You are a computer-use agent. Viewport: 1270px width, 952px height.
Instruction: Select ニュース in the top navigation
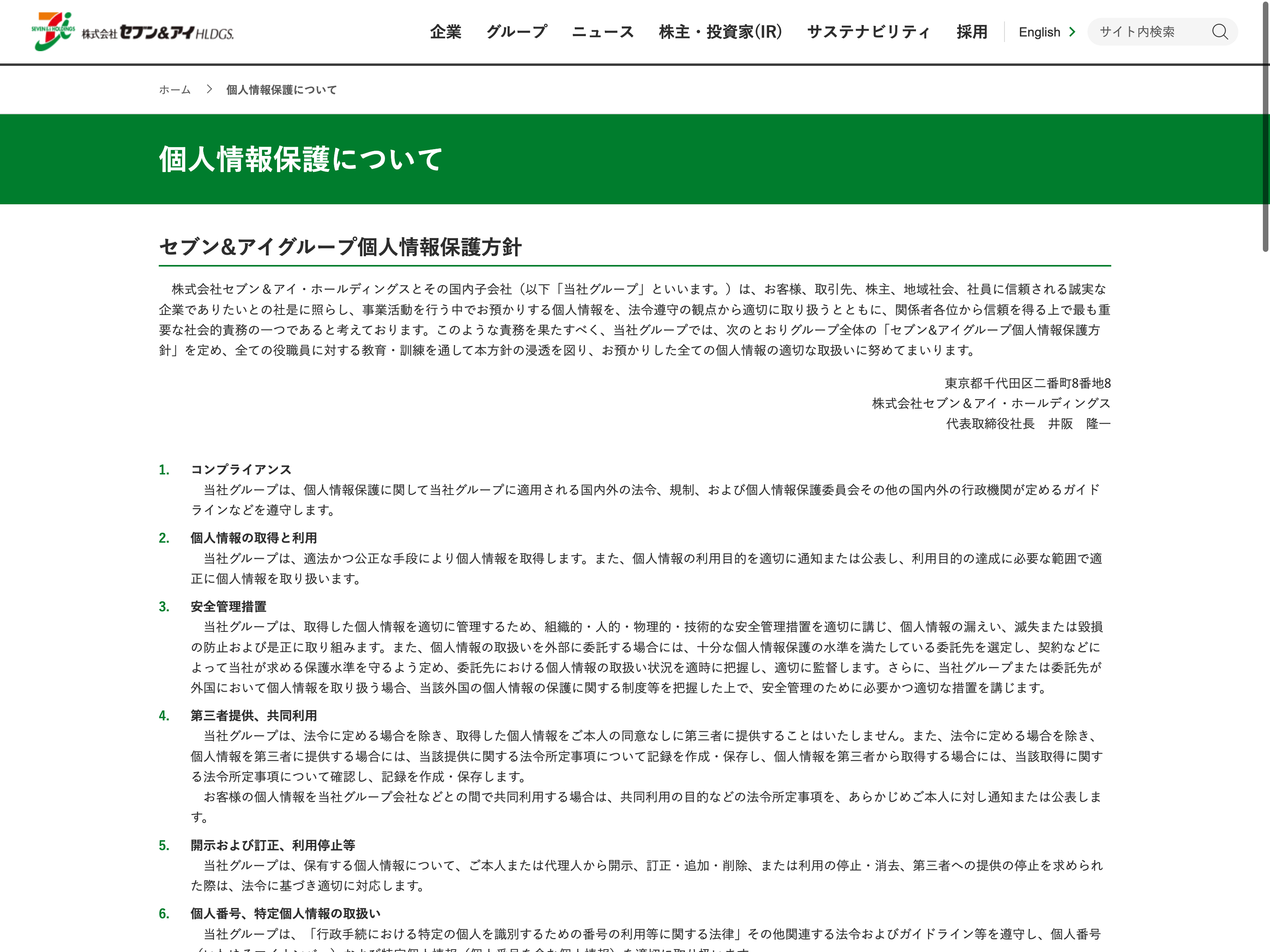(603, 32)
